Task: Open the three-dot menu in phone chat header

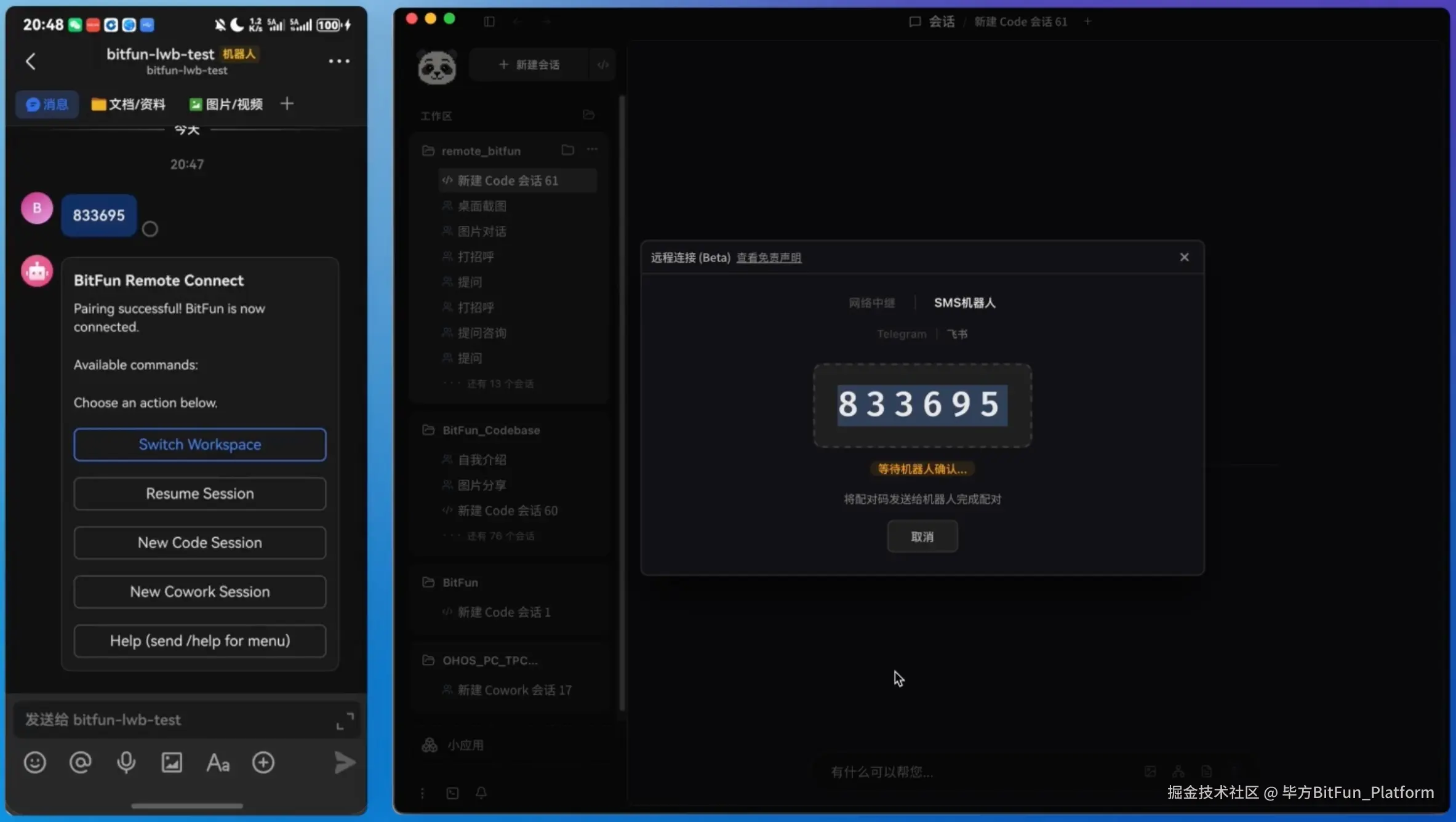Action: pyautogui.click(x=339, y=61)
